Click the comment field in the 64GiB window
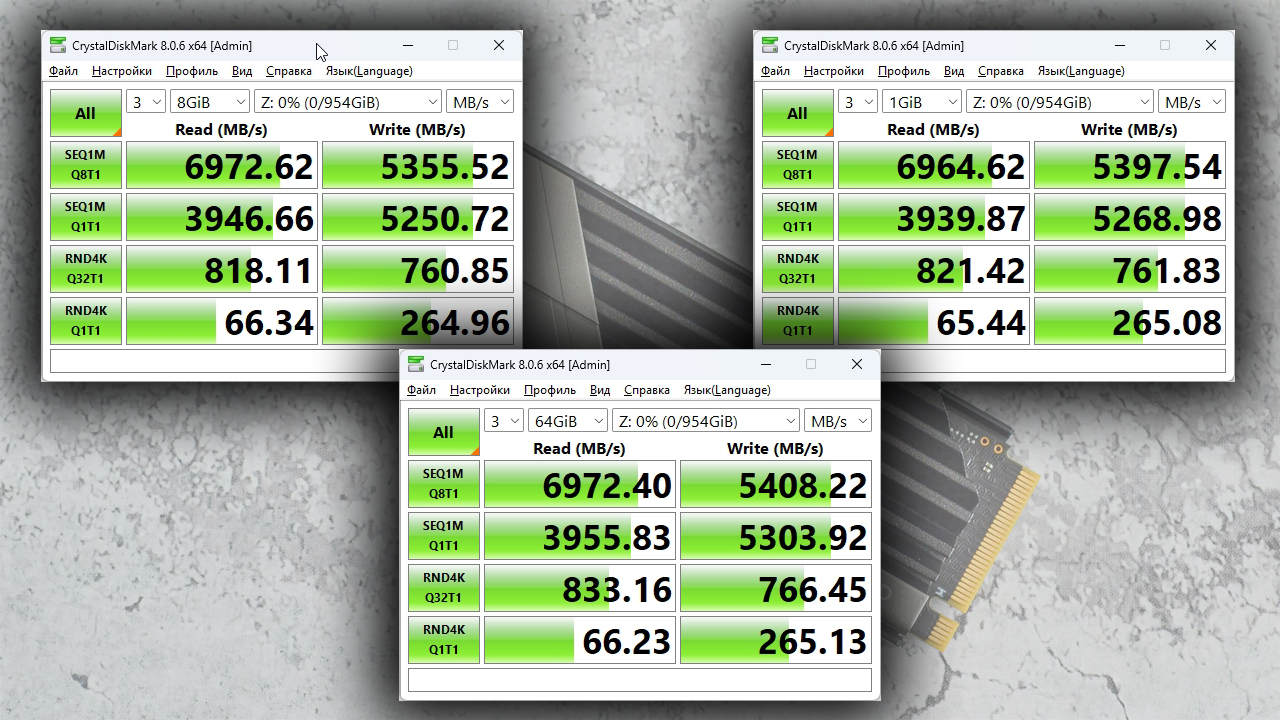1280x720 pixels. [x=640, y=680]
